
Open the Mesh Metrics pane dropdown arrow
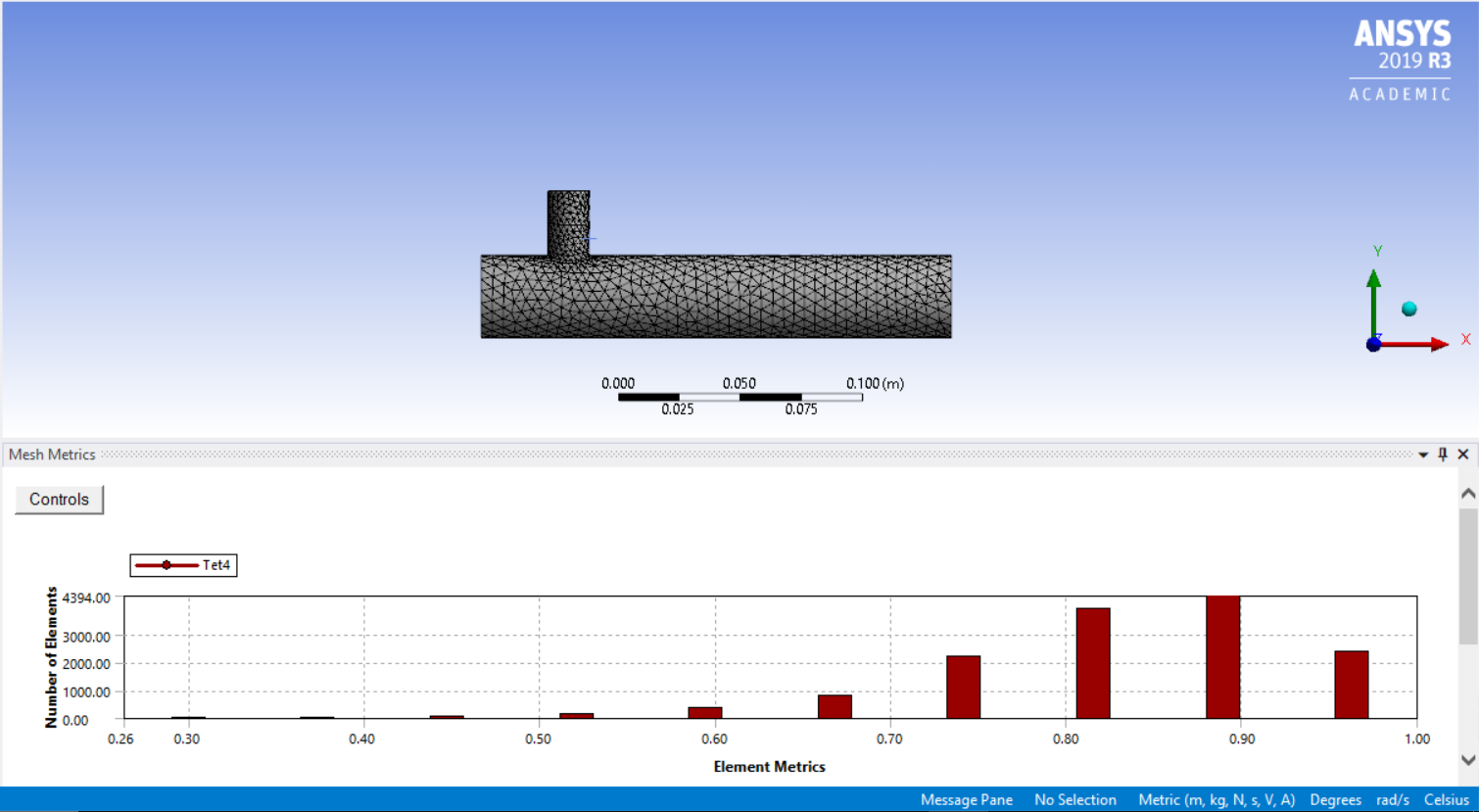coord(1425,454)
